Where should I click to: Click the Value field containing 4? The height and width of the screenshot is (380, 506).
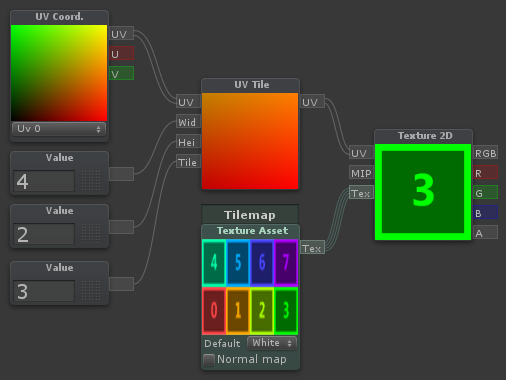[x=44, y=181]
